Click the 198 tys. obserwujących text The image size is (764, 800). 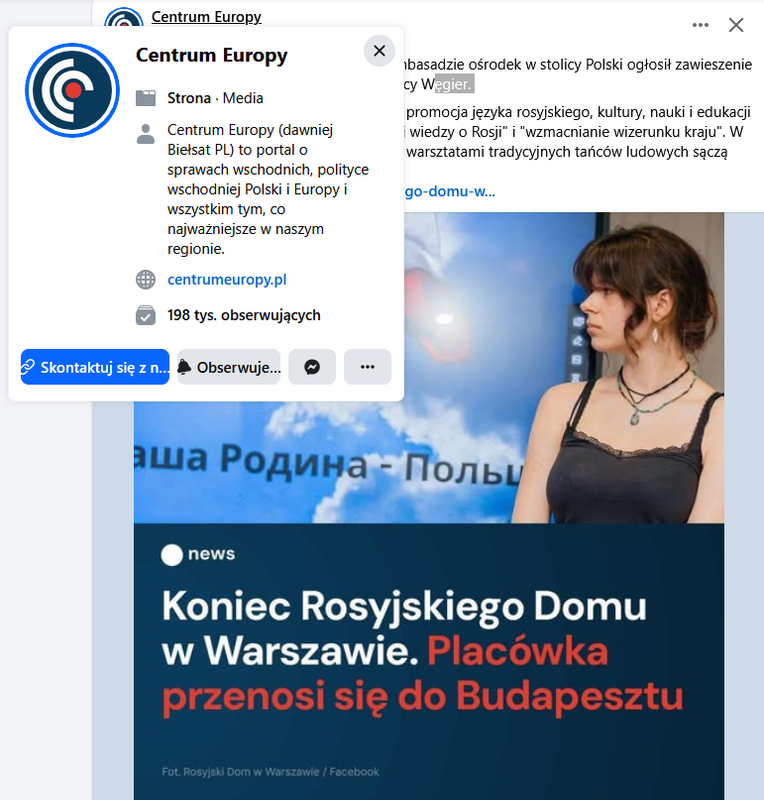244,315
